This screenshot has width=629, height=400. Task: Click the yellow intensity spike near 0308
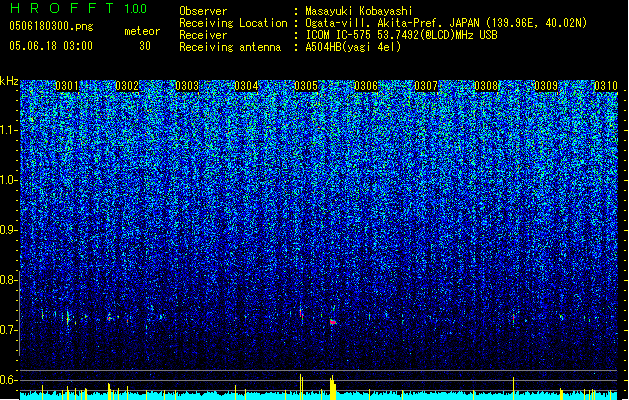tap(513, 388)
